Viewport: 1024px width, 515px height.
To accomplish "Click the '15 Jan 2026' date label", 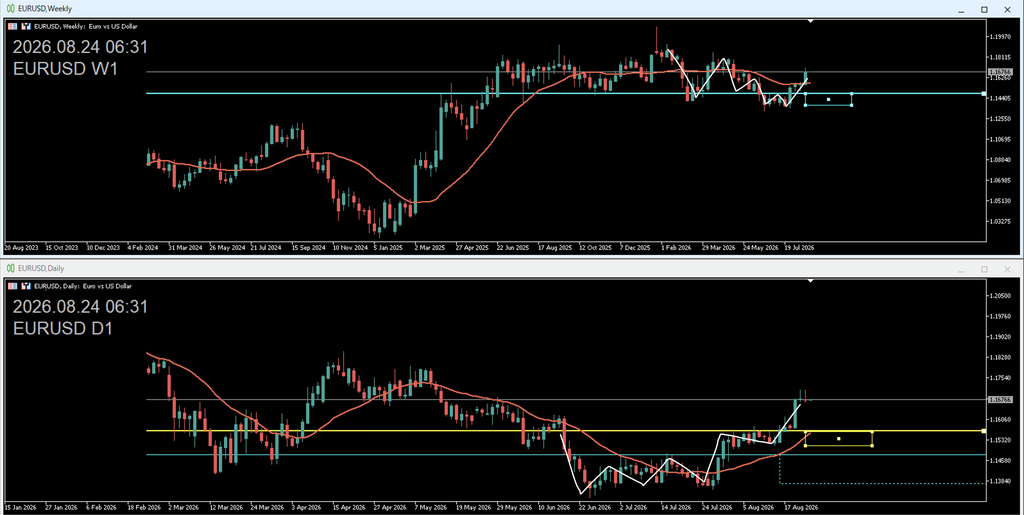I will [x=21, y=507].
